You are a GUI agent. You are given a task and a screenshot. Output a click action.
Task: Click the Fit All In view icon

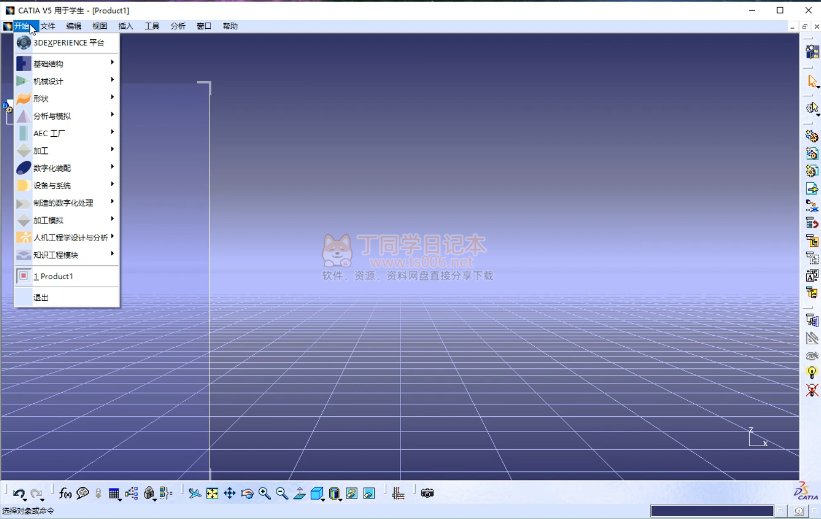point(212,493)
